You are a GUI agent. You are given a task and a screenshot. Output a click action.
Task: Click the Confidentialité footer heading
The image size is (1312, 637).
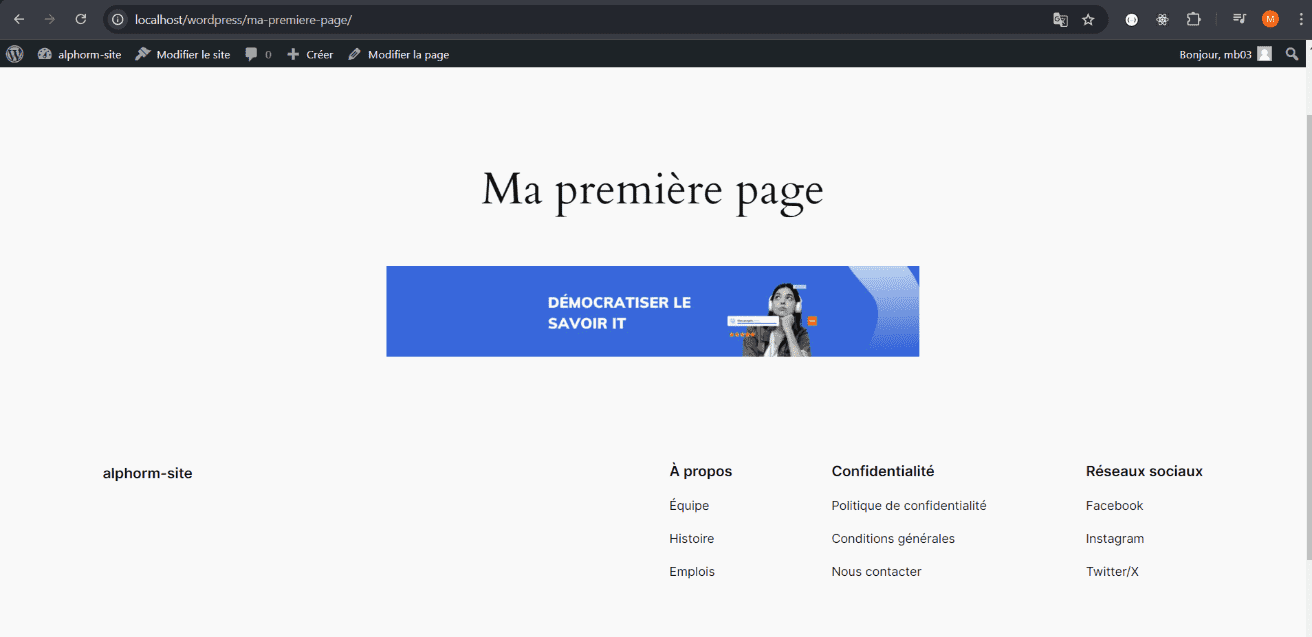click(883, 471)
